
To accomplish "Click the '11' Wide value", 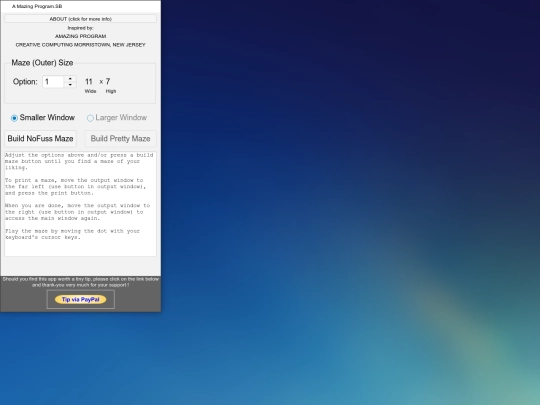I will 89,82.
